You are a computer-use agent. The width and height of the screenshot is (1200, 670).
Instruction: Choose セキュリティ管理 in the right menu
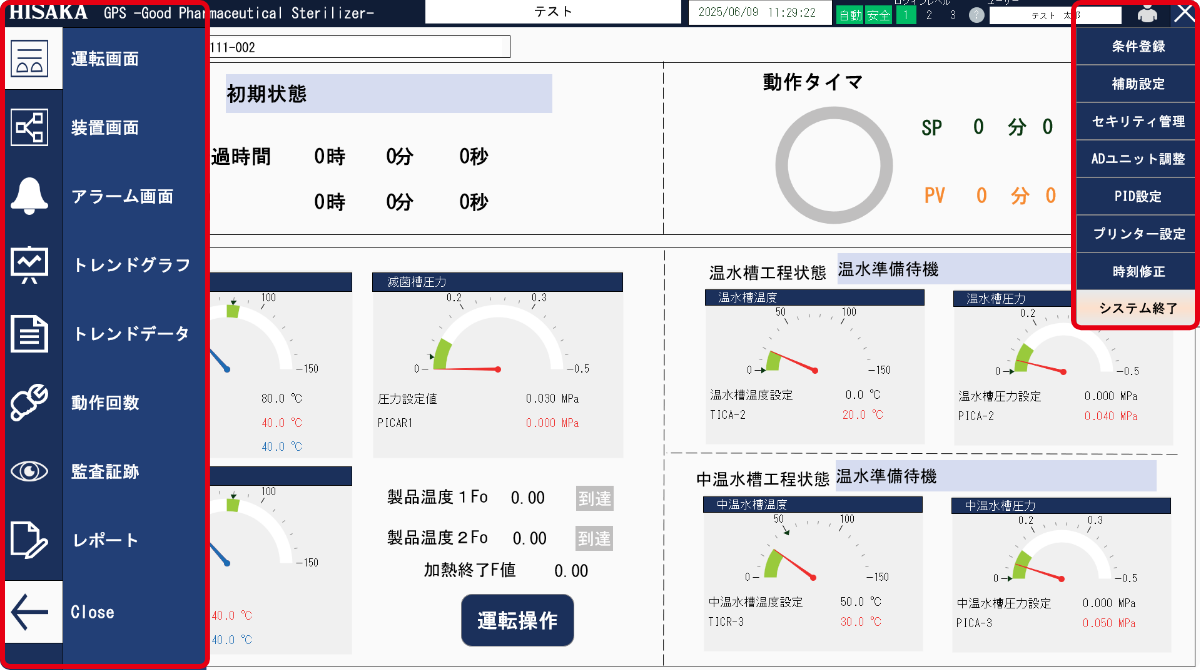[x=1137, y=122]
